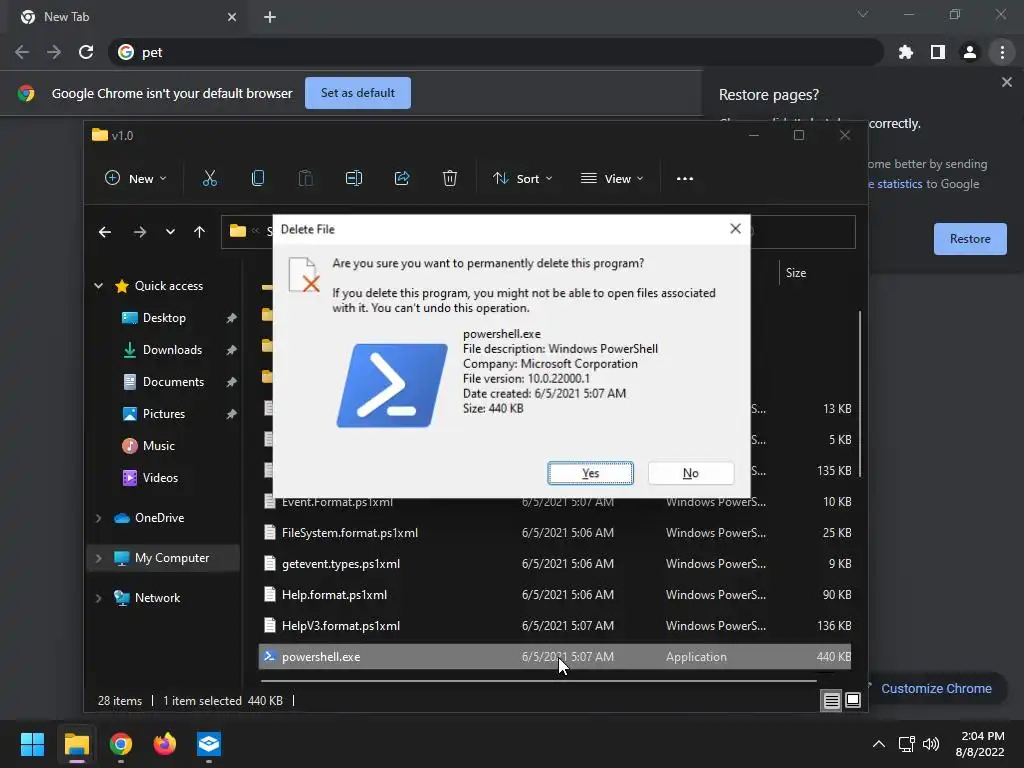Open Chrome three-dot menu
Screen dimensions: 1024x768
point(1002,52)
